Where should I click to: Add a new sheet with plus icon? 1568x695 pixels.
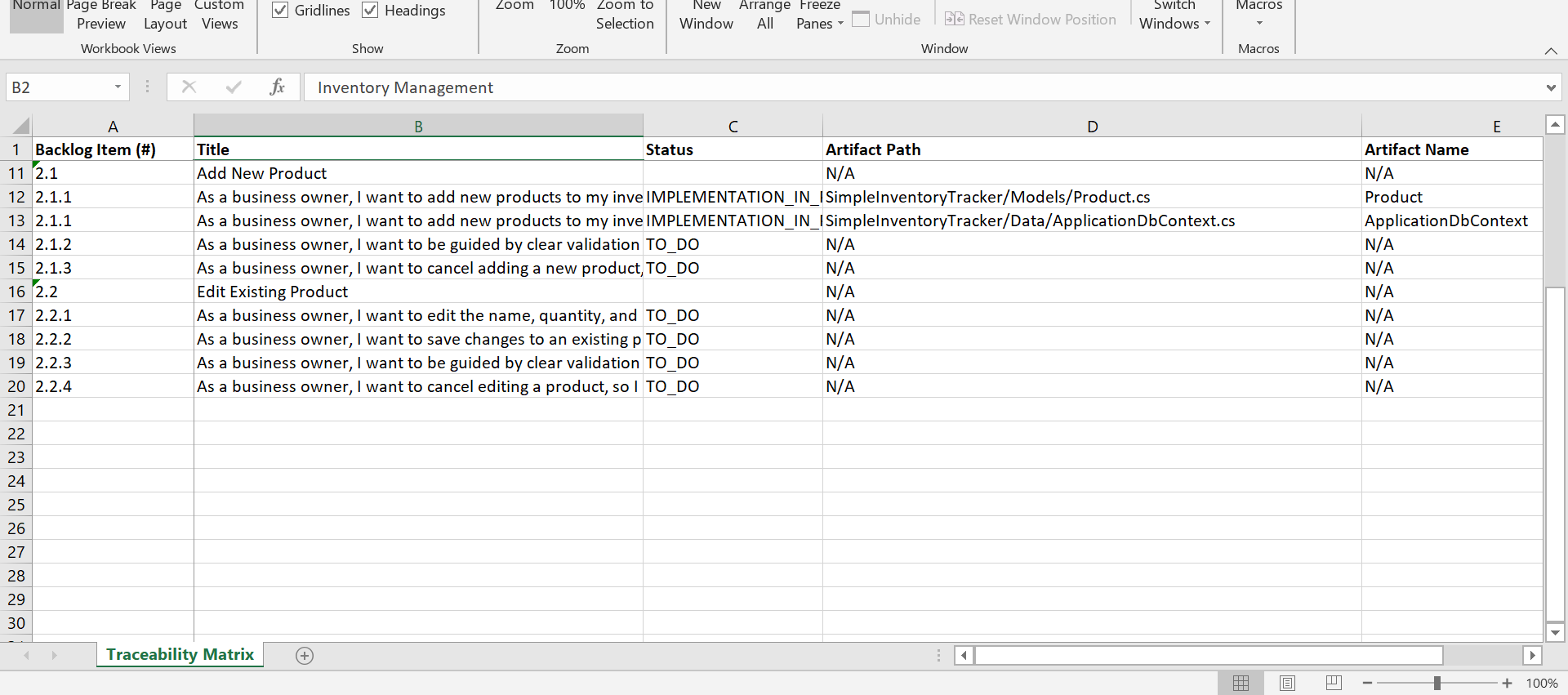click(x=305, y=656)
